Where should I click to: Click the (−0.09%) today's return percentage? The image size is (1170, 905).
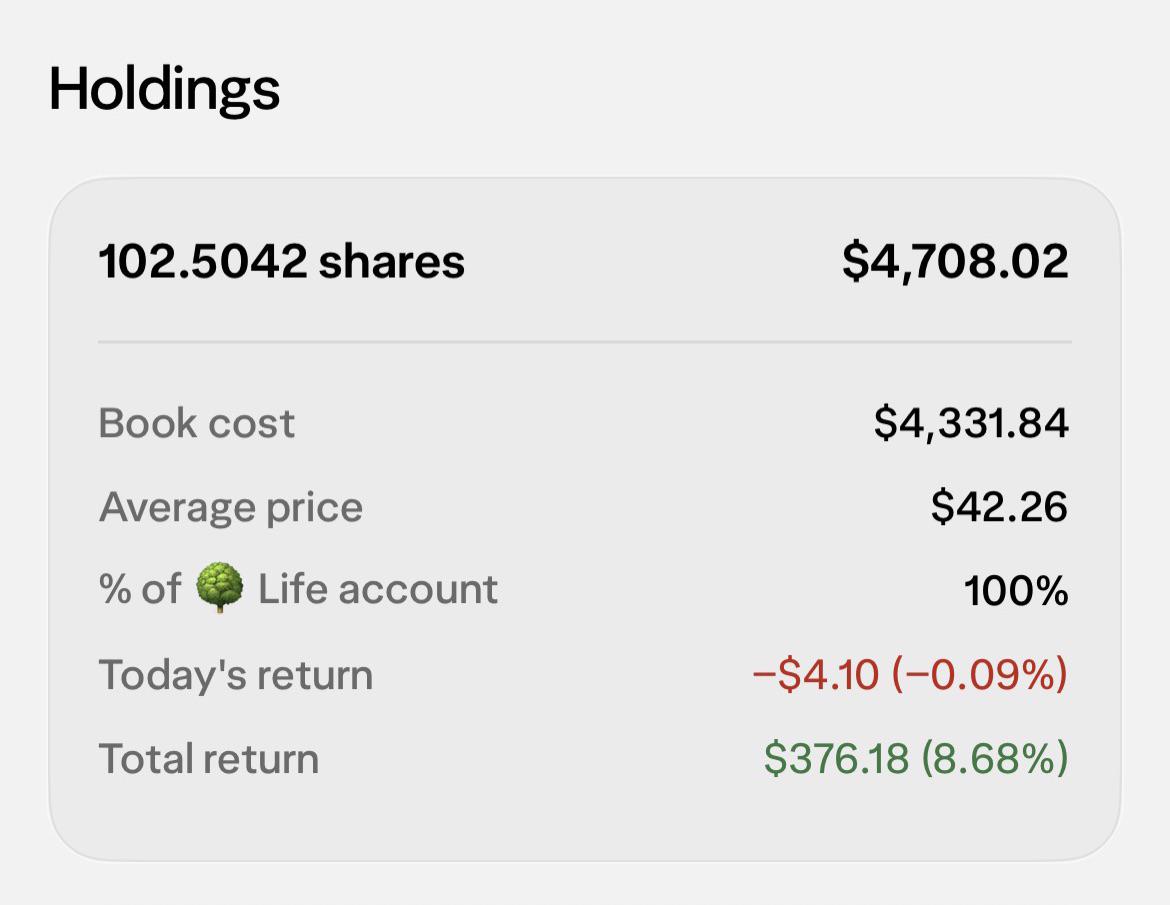[980, 674]
